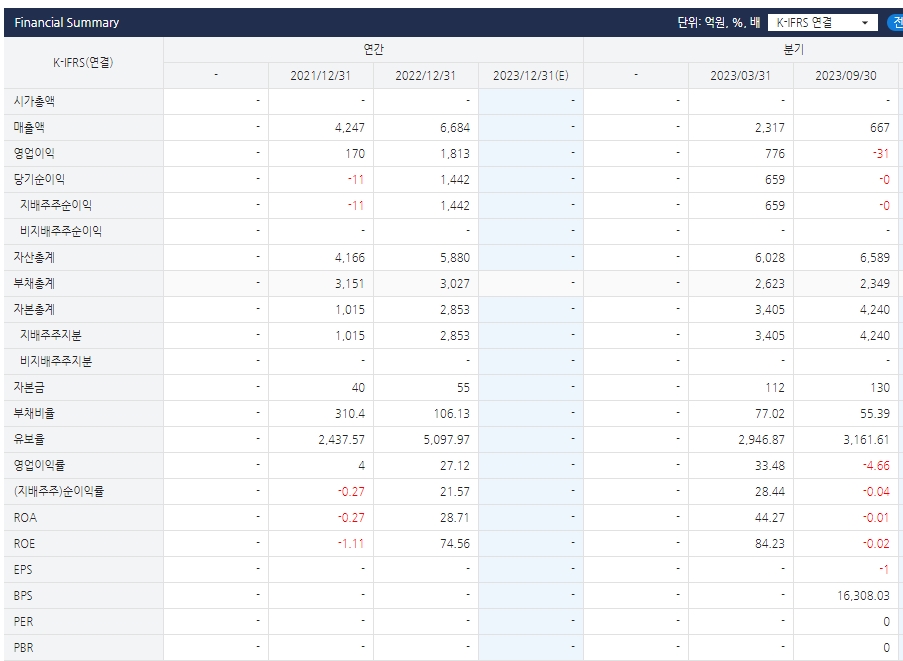Click the 21.57 순이익률 value

(x=455, y=491)
